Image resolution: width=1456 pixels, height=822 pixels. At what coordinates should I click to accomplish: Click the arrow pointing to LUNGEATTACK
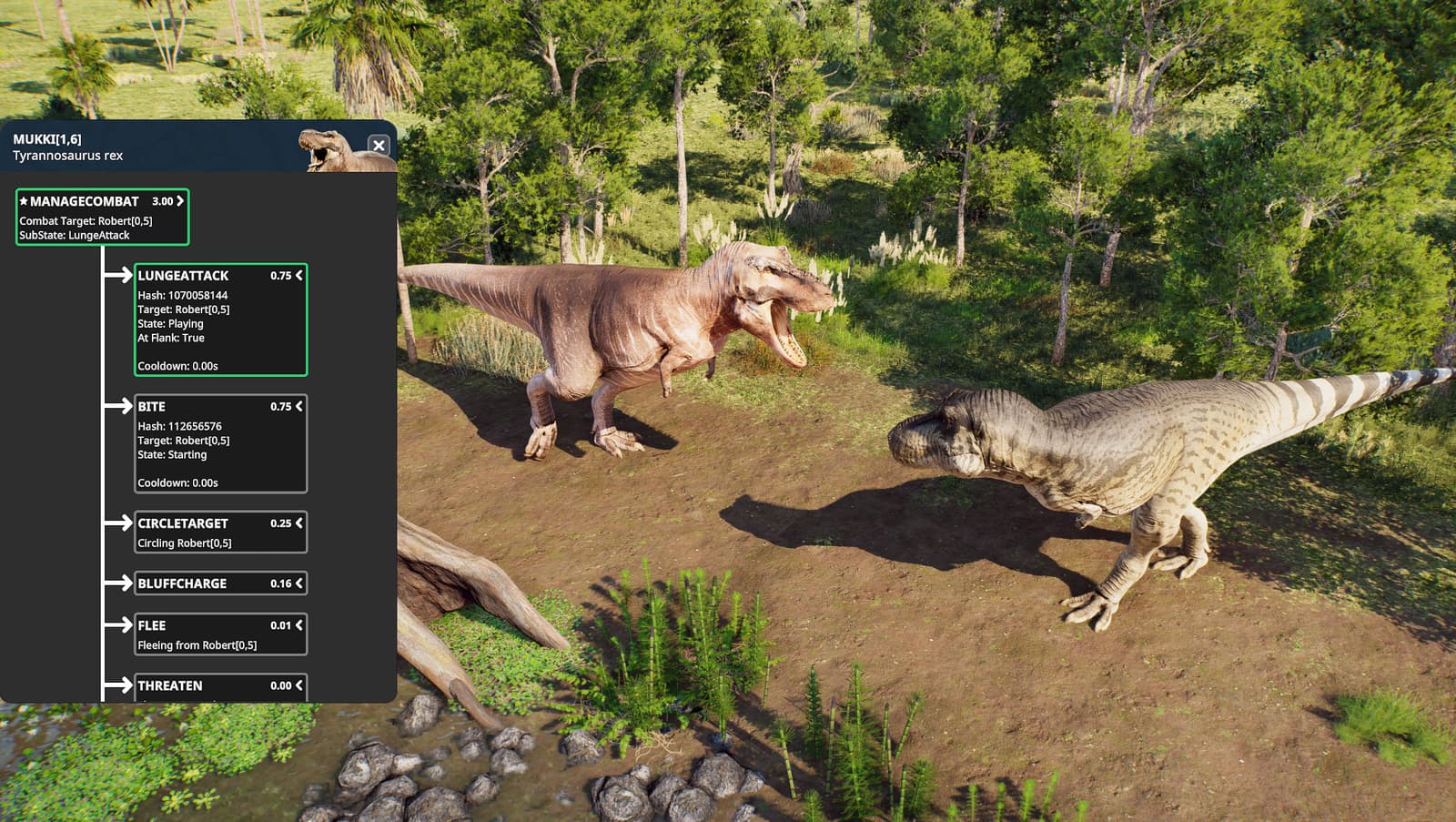119,275
